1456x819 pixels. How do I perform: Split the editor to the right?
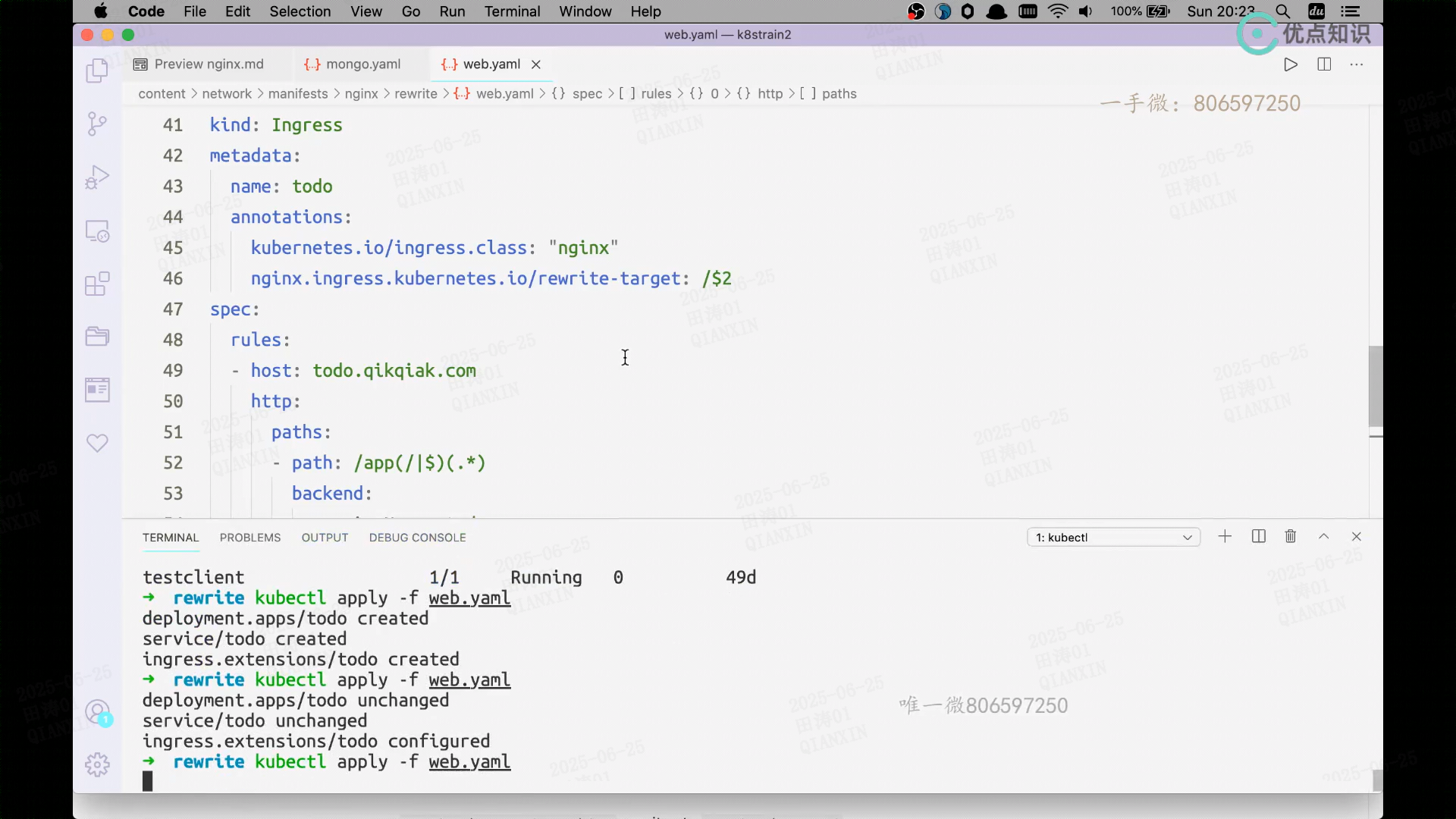coord(1324,64)
